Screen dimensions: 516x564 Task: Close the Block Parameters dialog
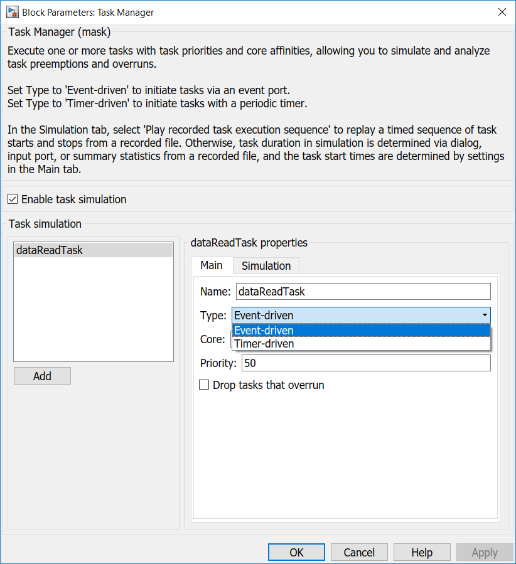click(502, 12)
